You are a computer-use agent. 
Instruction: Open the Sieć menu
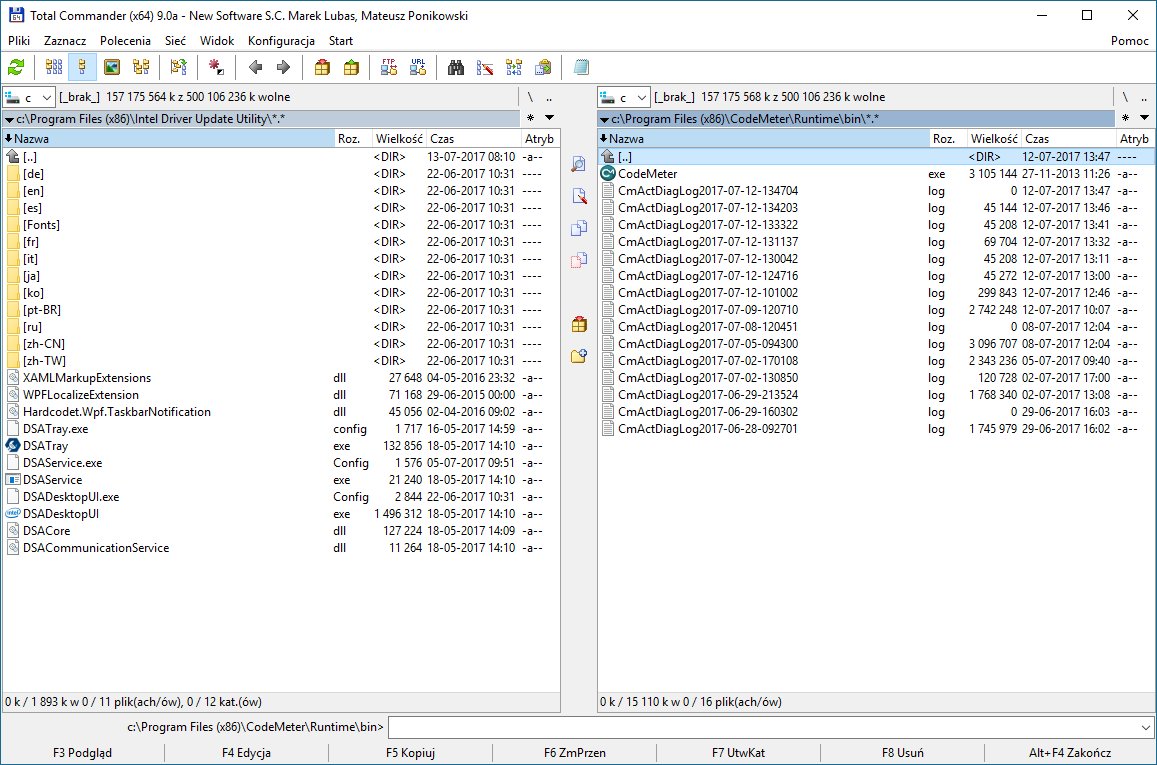(176, 41)
